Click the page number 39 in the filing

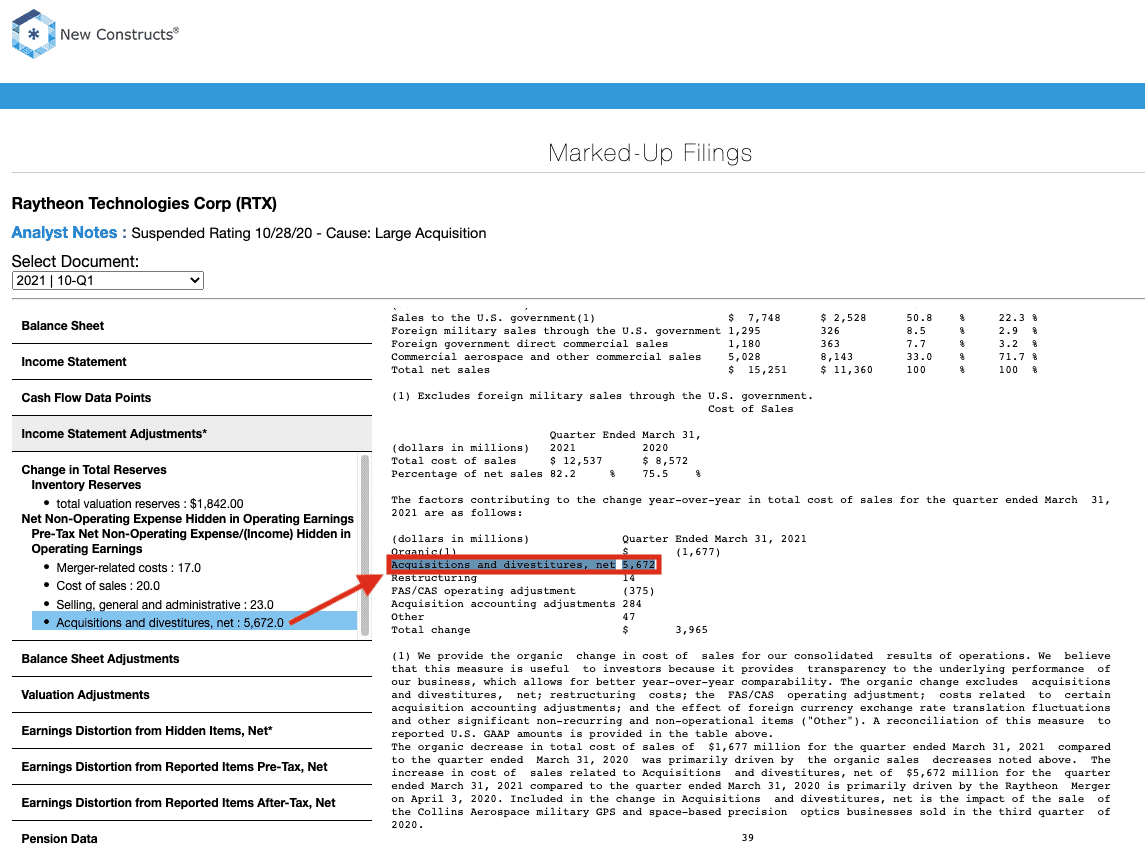pyautogui.click(x=748, y=838)
